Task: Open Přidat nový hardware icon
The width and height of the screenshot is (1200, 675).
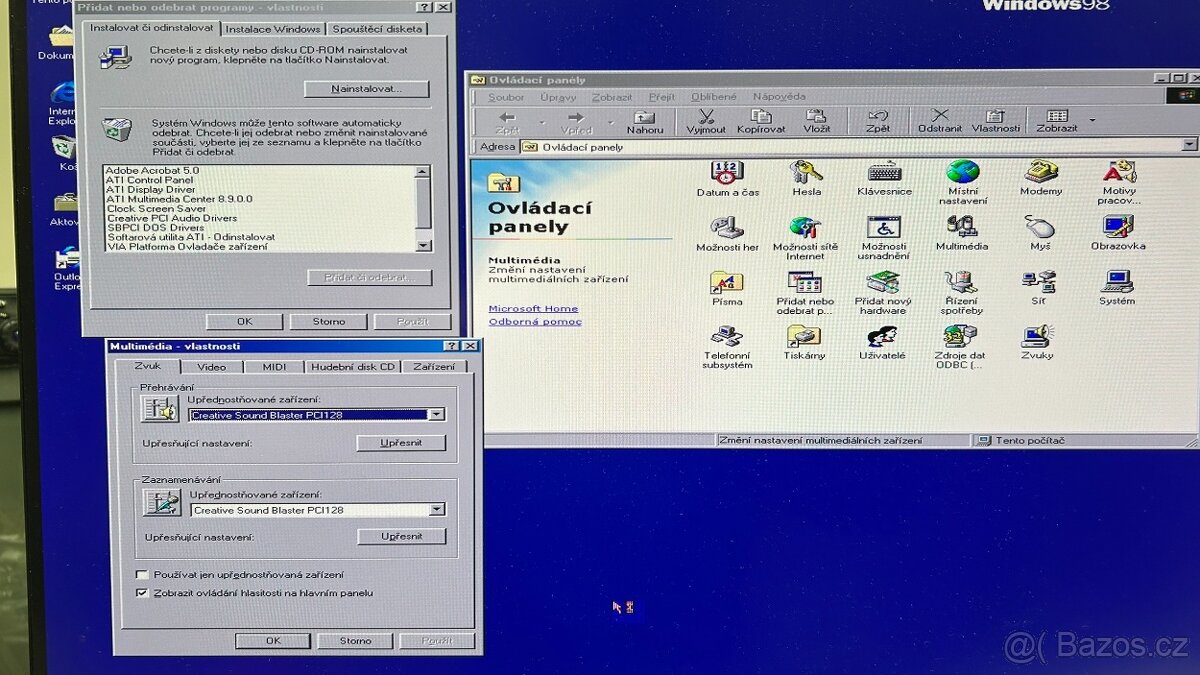Action: (881, 280)
